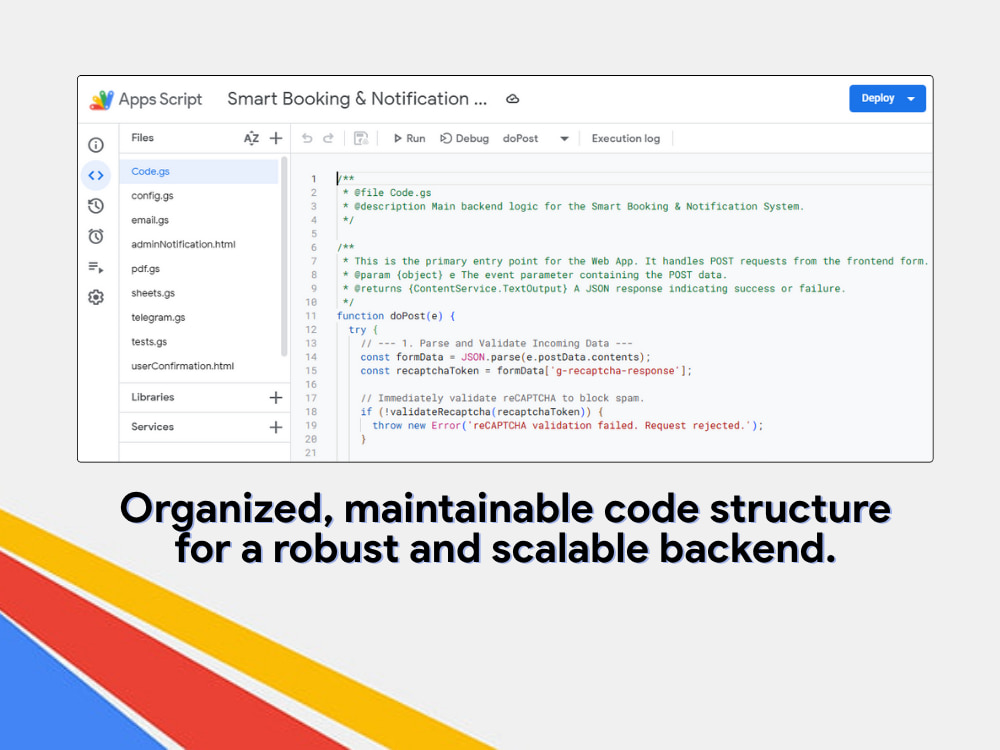This screenshot has height=750, width=1000.
Task: Click the Redo arrow icon
Action: point(328,138)
